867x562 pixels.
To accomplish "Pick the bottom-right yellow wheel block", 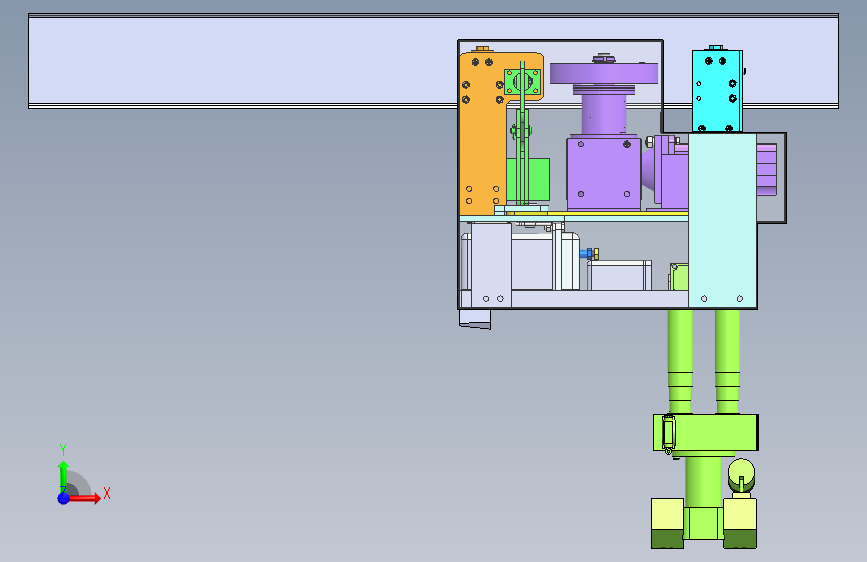I will click(x=740, y=523).
